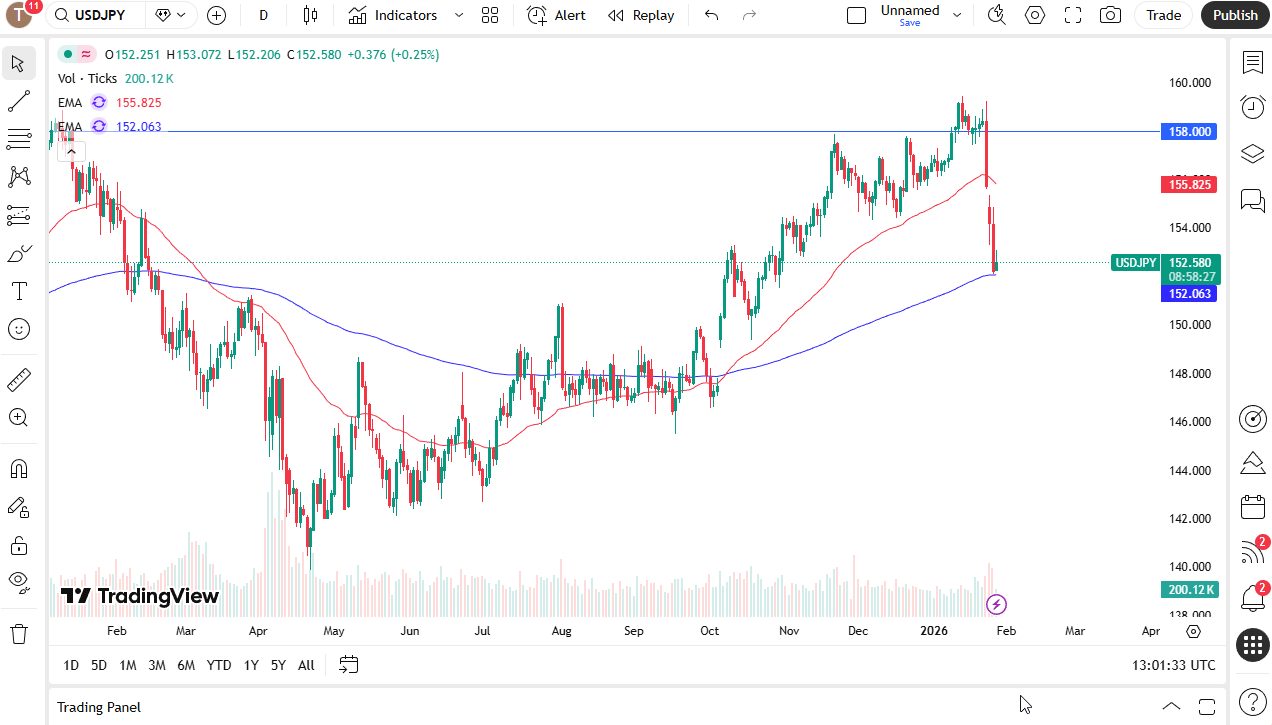Start bar Replay mode

pos(641,15)
